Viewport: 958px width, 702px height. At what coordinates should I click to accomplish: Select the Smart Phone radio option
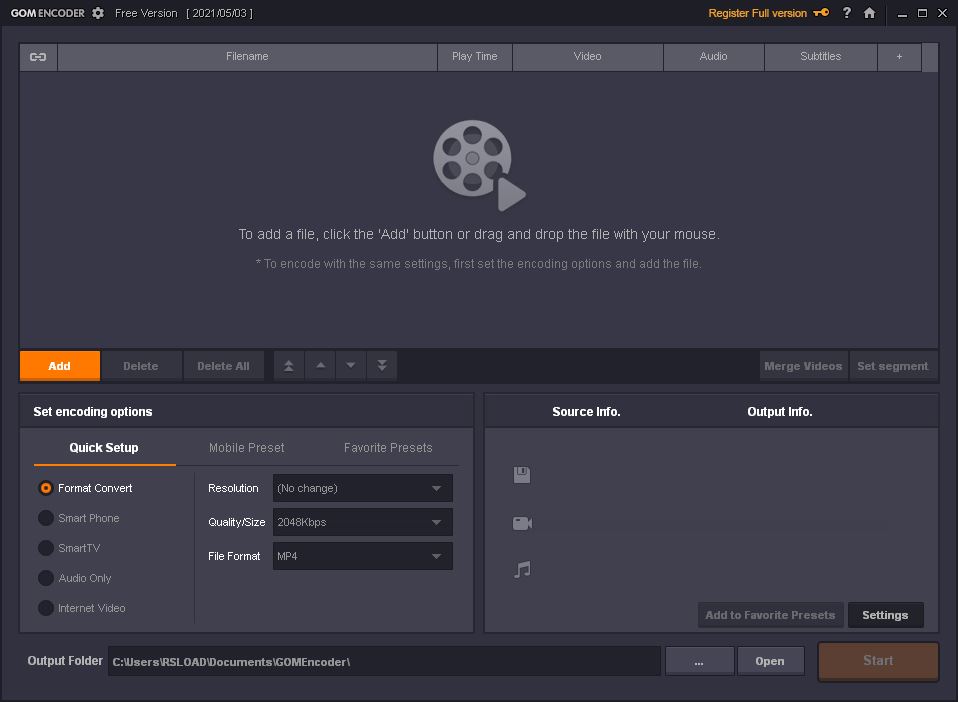46,518
